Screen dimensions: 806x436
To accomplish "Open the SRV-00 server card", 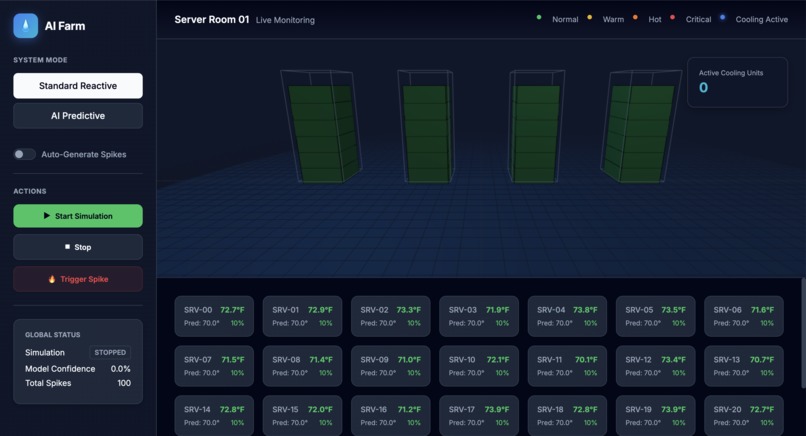I will click(x=214, y=316).
